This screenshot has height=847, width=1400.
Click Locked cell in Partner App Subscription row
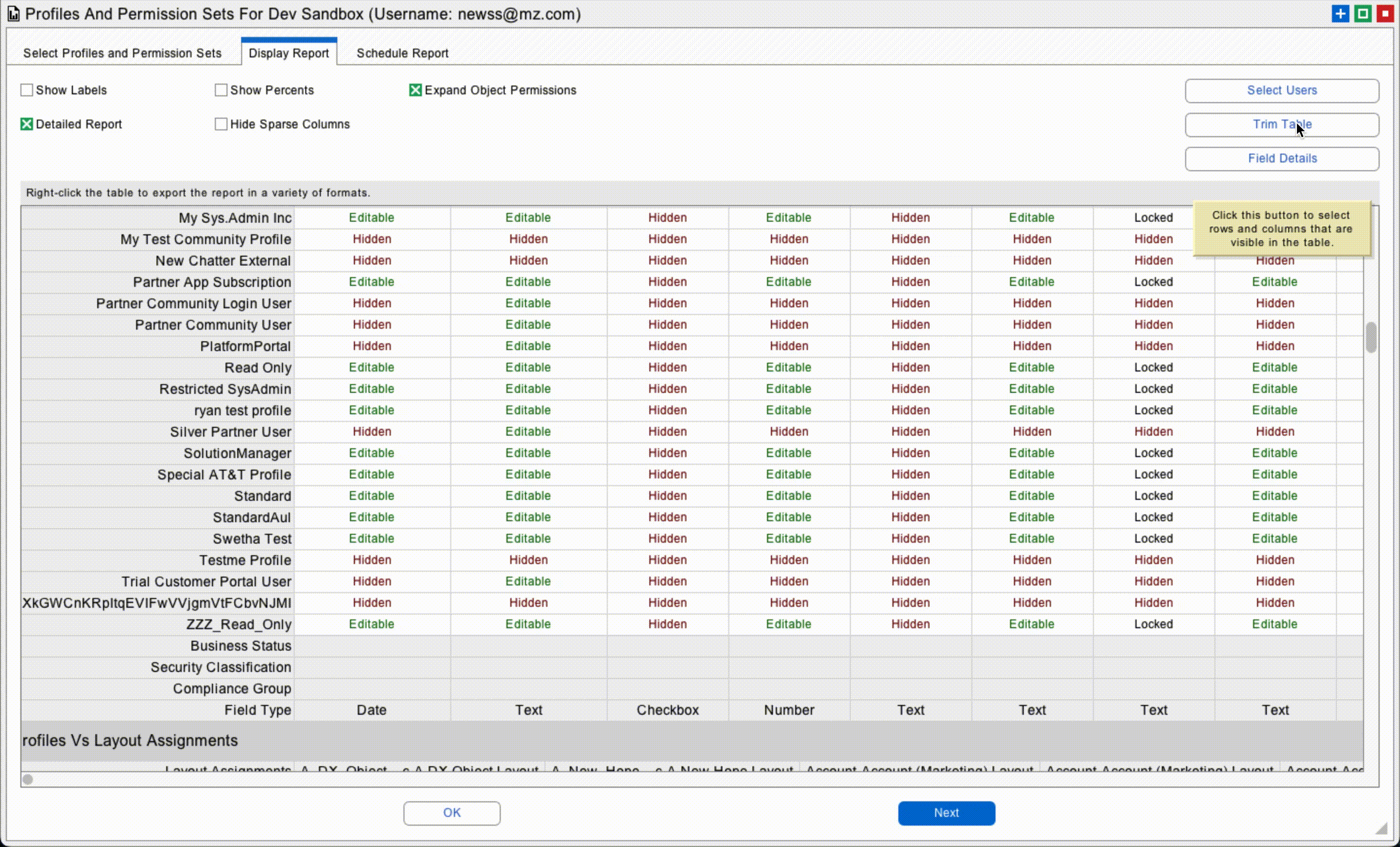click(x=1154, y=282)
